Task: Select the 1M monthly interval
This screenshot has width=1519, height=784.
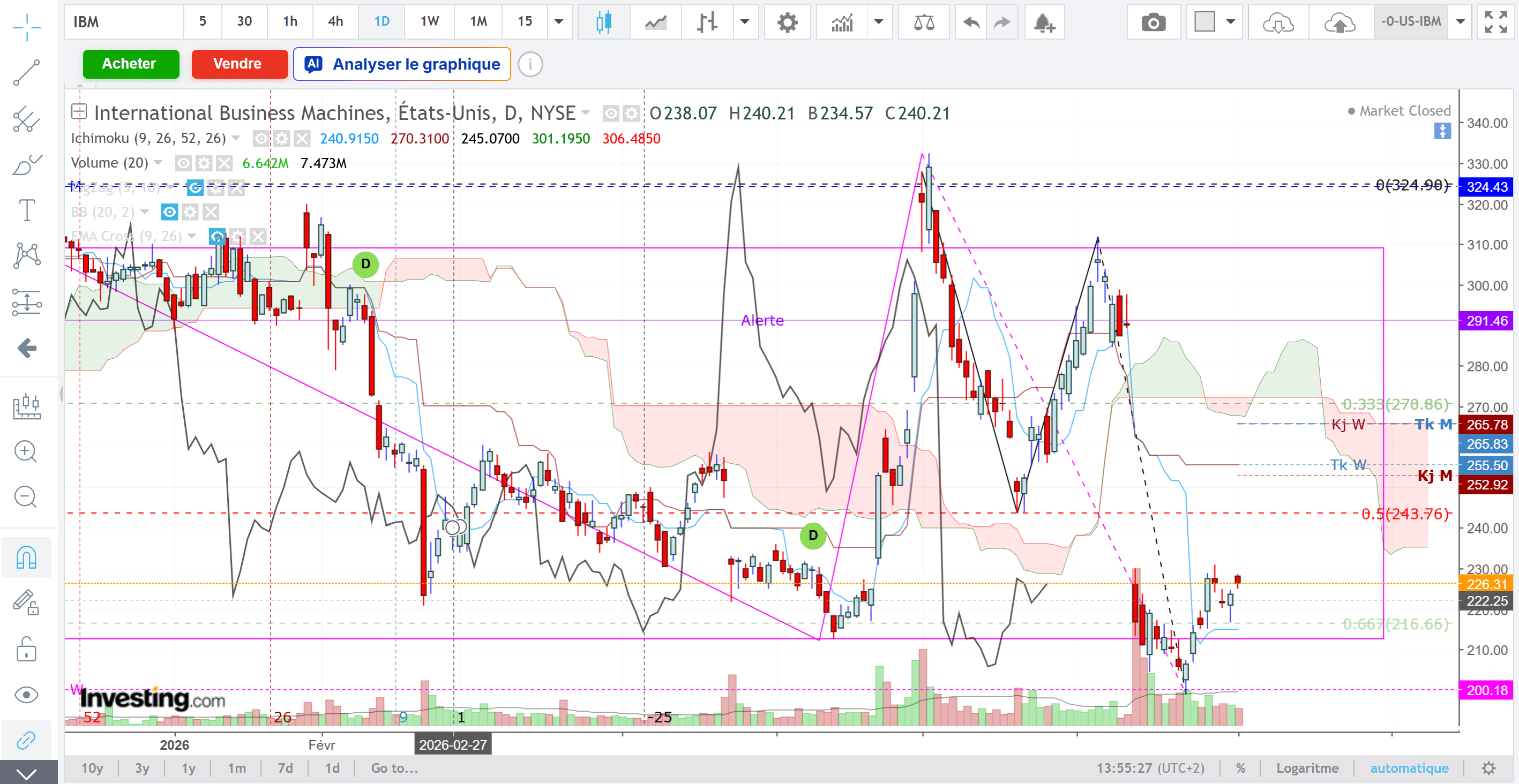Action: tap(477, 22)
